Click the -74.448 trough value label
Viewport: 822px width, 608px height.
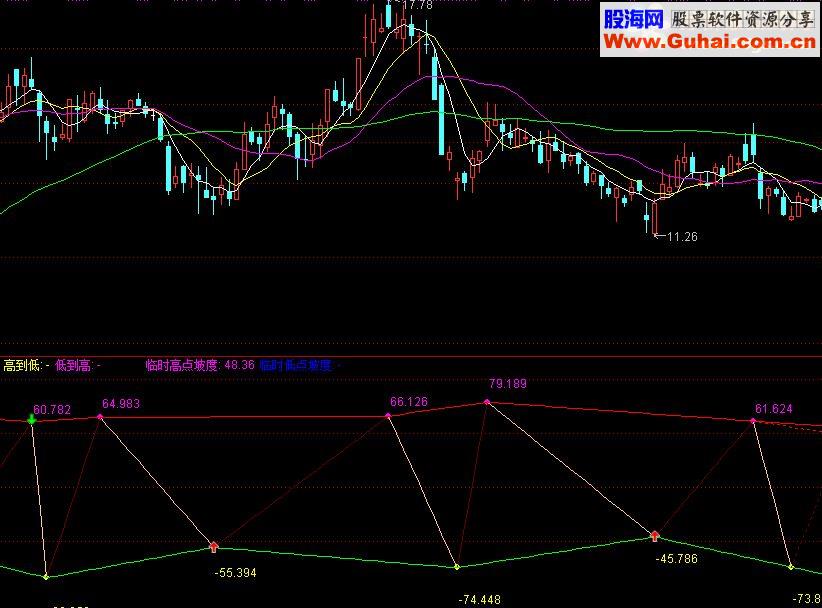[480, 599]
